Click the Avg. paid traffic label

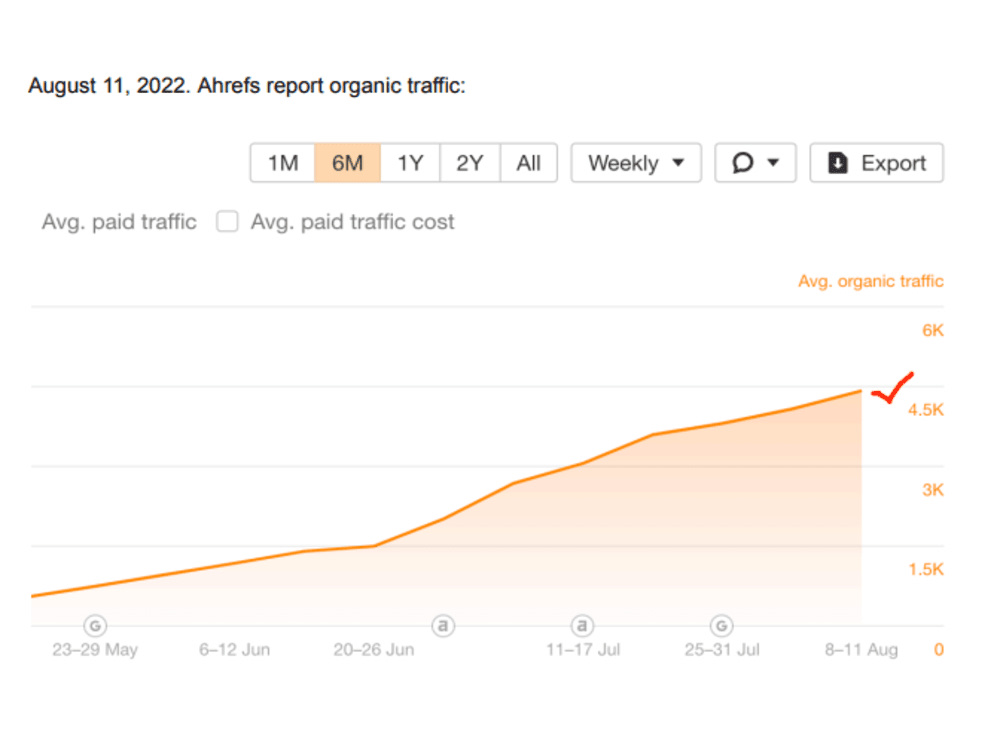pos(119,222)
